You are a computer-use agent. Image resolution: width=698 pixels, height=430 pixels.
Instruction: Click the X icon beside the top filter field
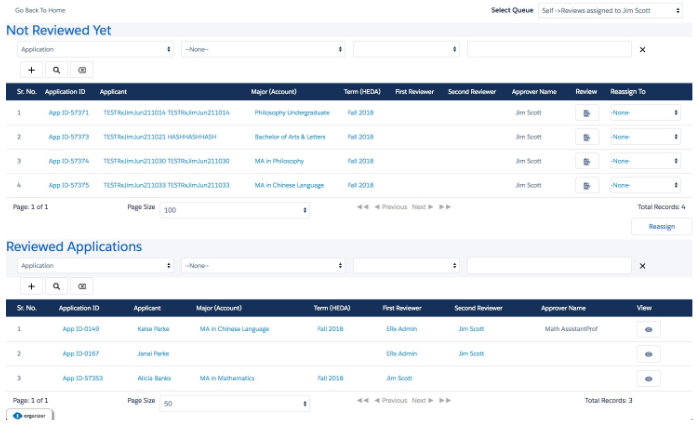642,49
